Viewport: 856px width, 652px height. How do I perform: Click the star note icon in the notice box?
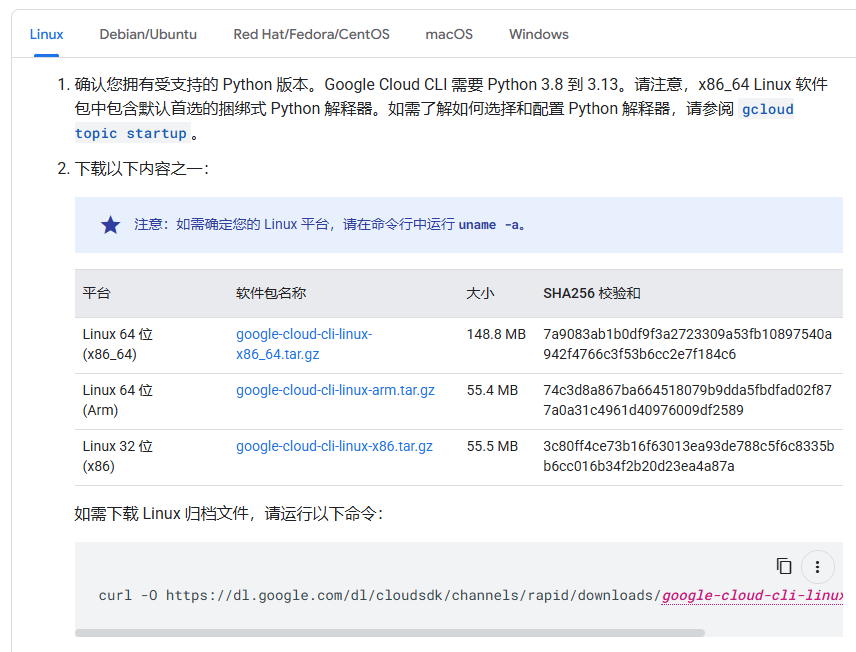(110, 224)
